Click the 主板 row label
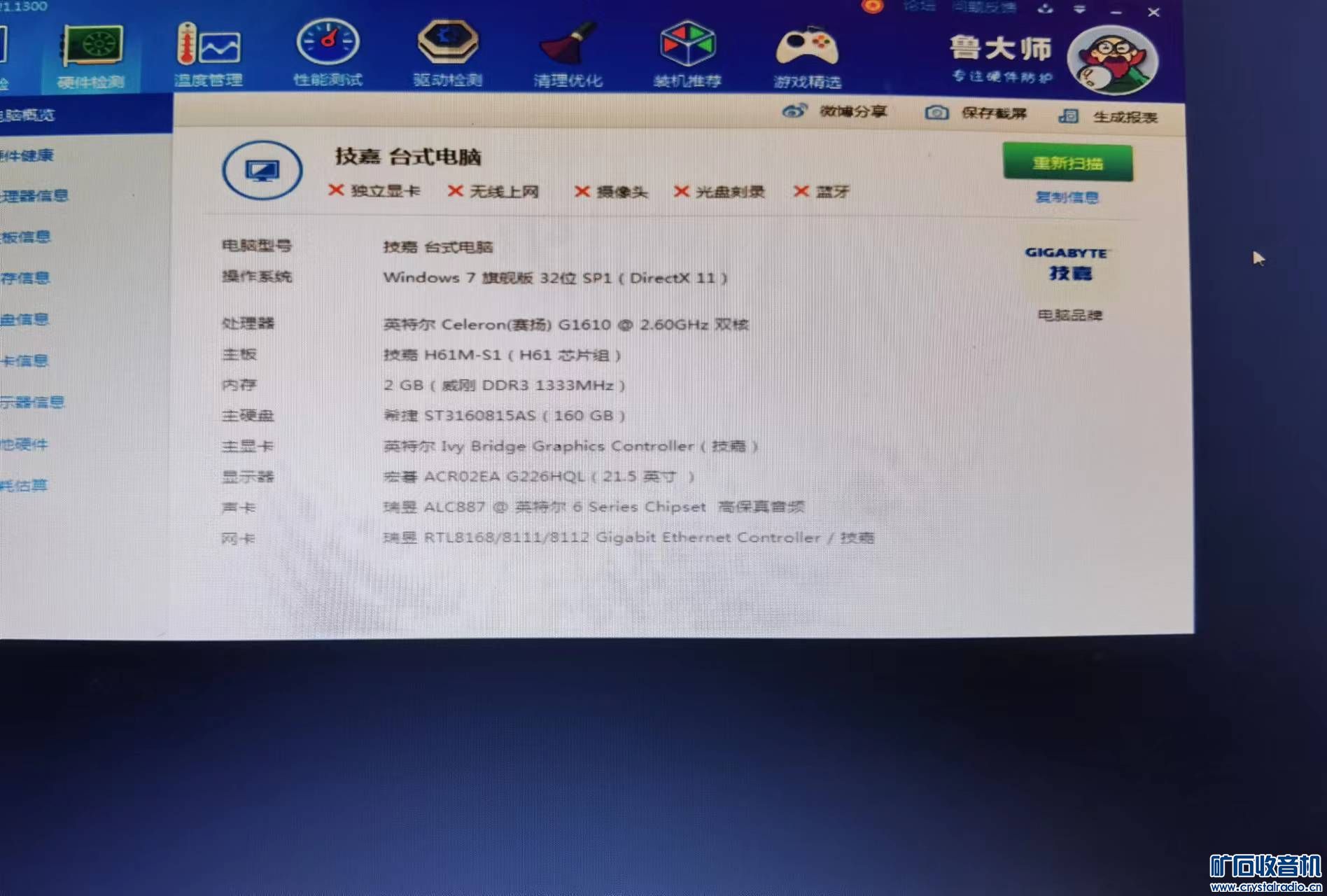 coord(239,354)
